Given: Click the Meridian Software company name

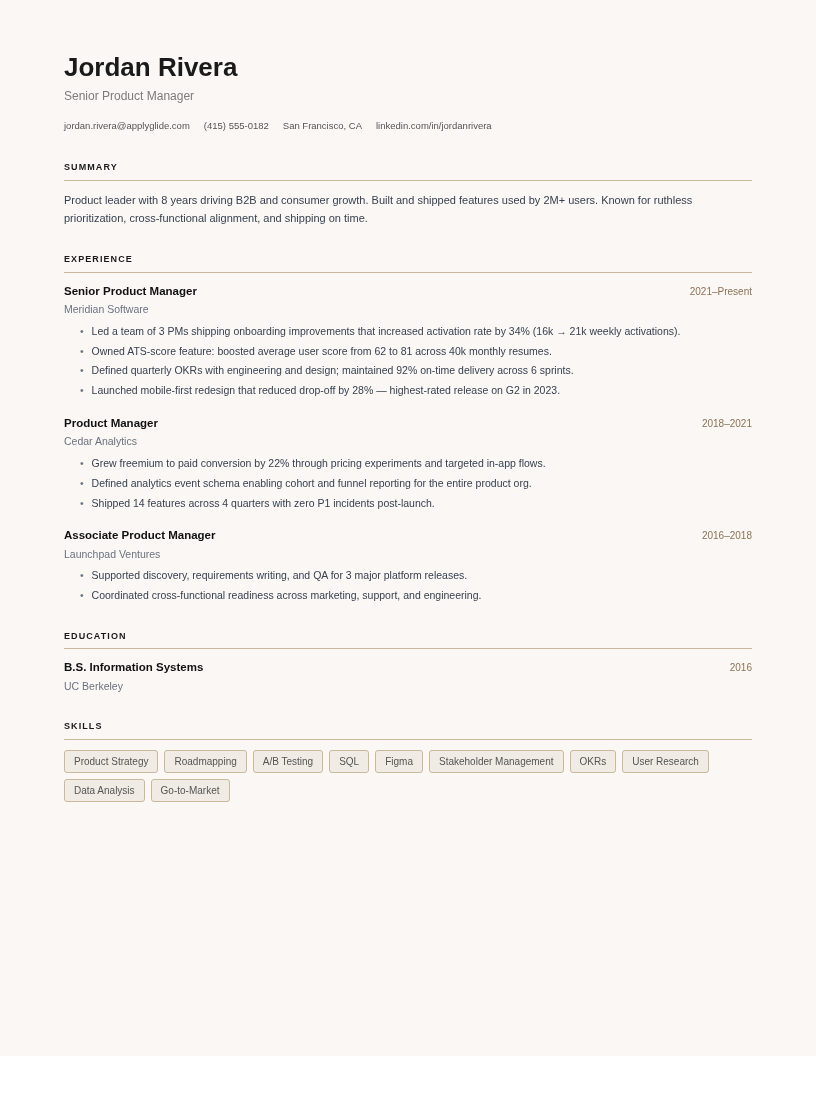Looking at the screenshot, I should [x=106, y=310].
